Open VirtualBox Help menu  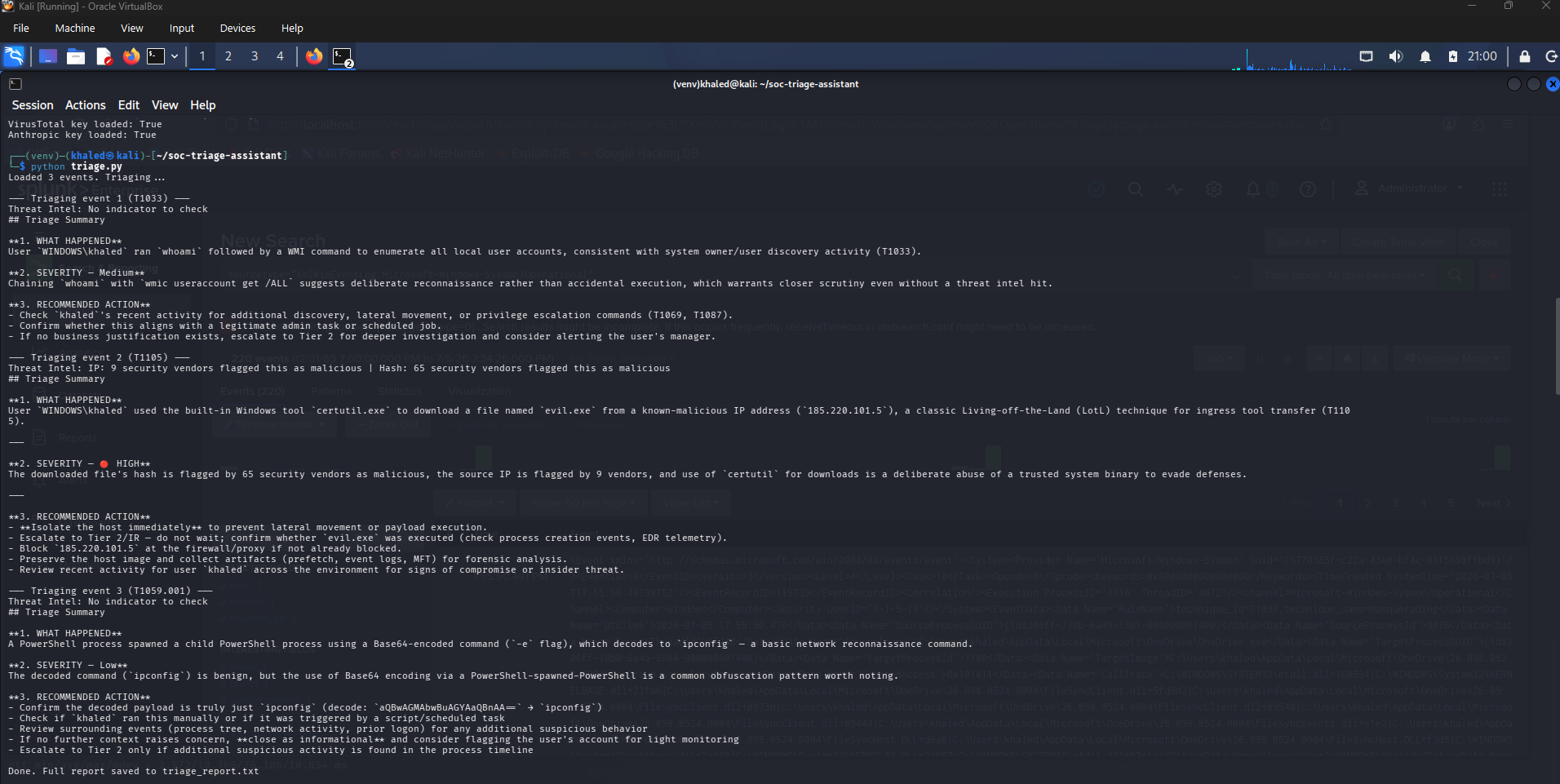[292, 28]
